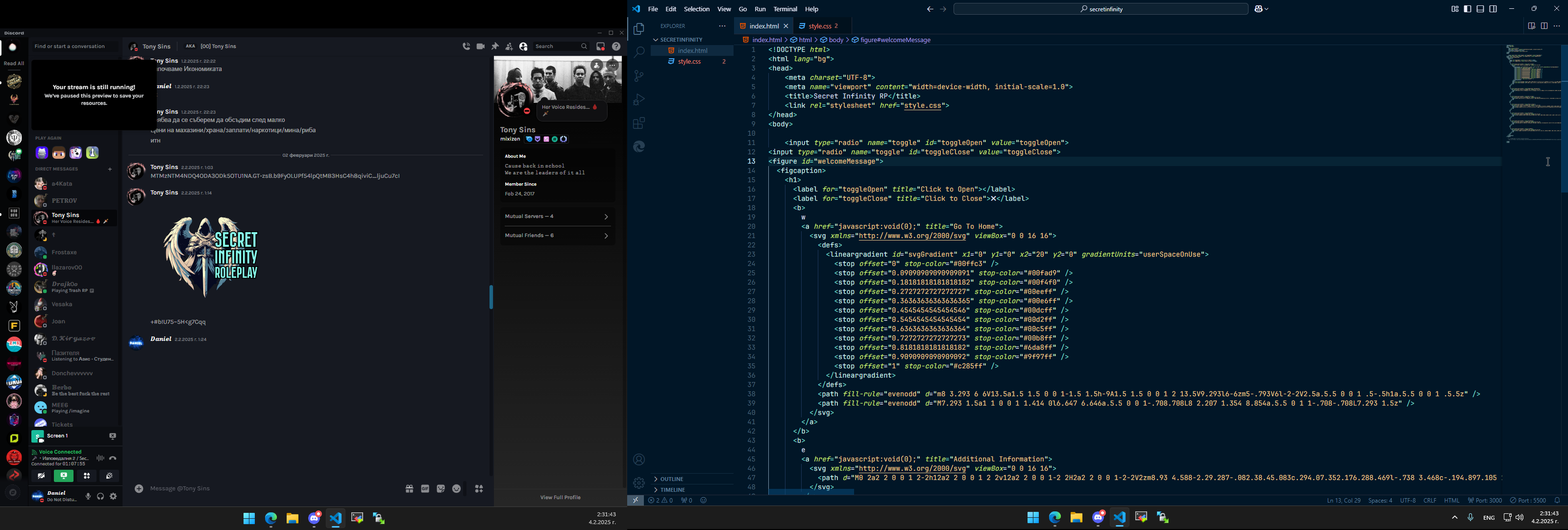The image size is (1568, 530).
Task: Open pinned messages in Discord
Action: coord(495,46)
